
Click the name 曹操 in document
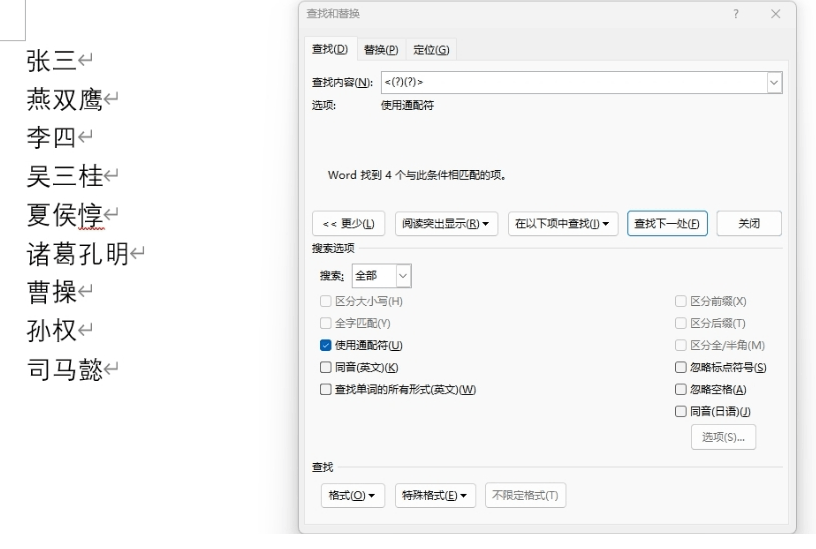[52, 291]
